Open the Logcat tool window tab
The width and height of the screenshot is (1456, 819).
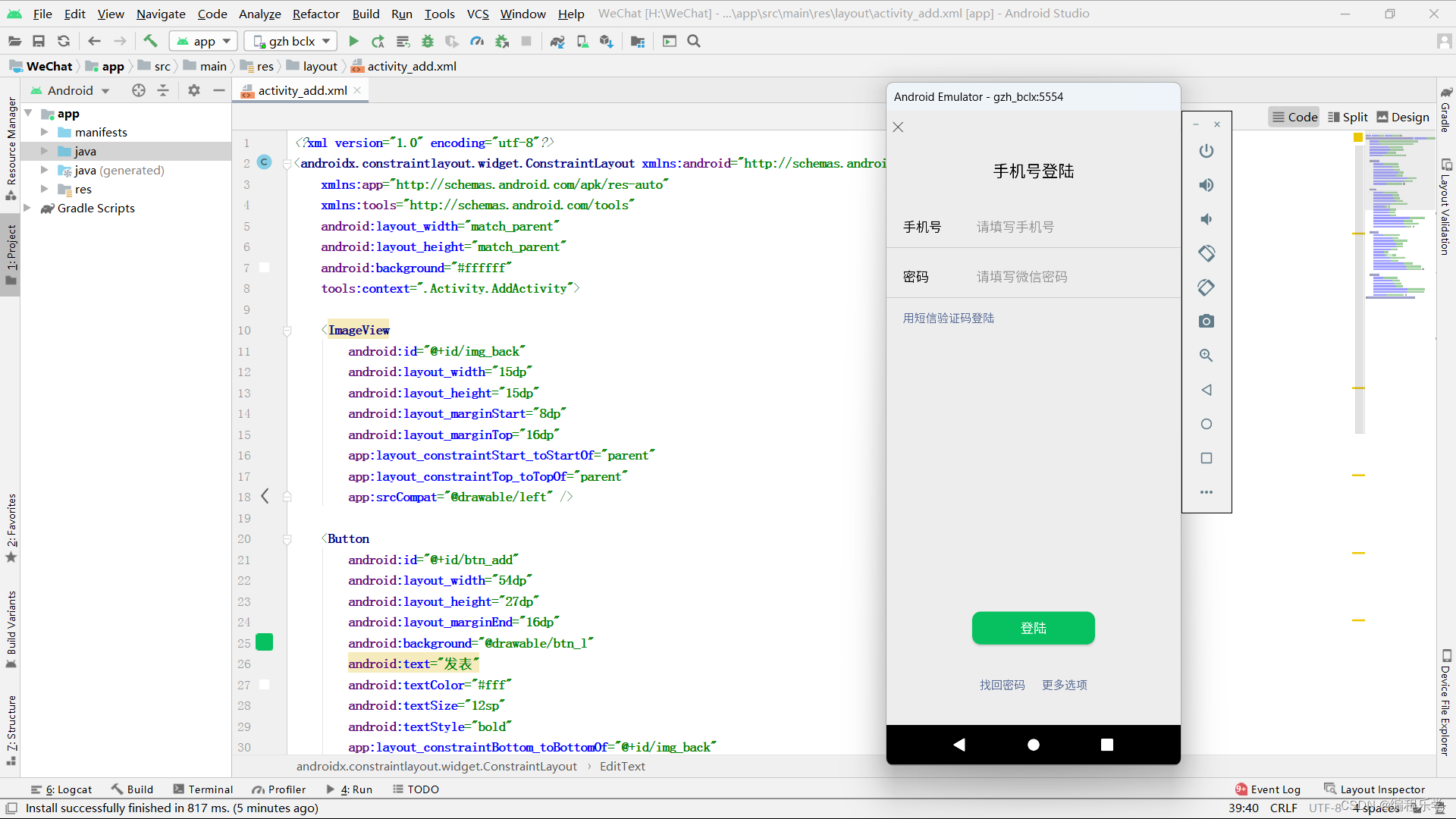(x=61, y=789)
